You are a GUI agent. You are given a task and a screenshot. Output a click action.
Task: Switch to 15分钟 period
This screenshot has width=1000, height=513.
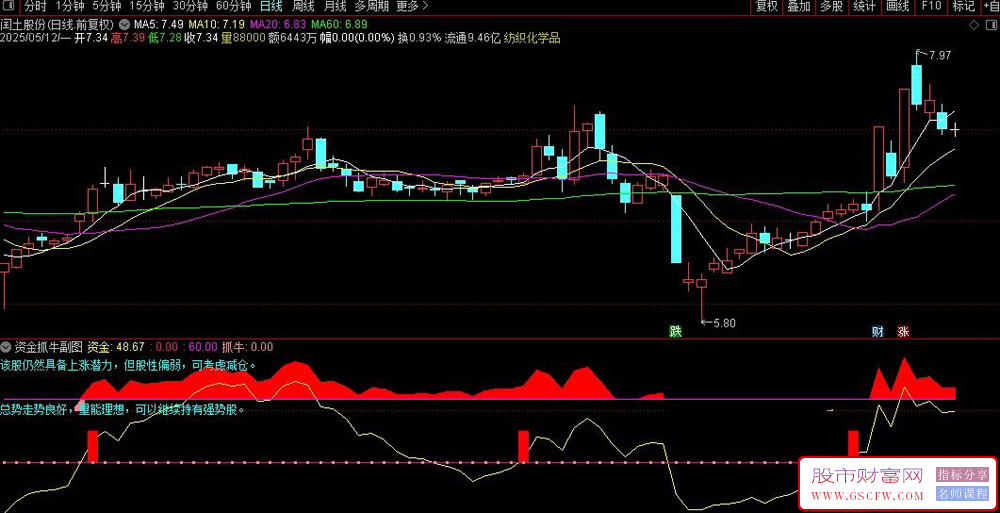point(146,6)
